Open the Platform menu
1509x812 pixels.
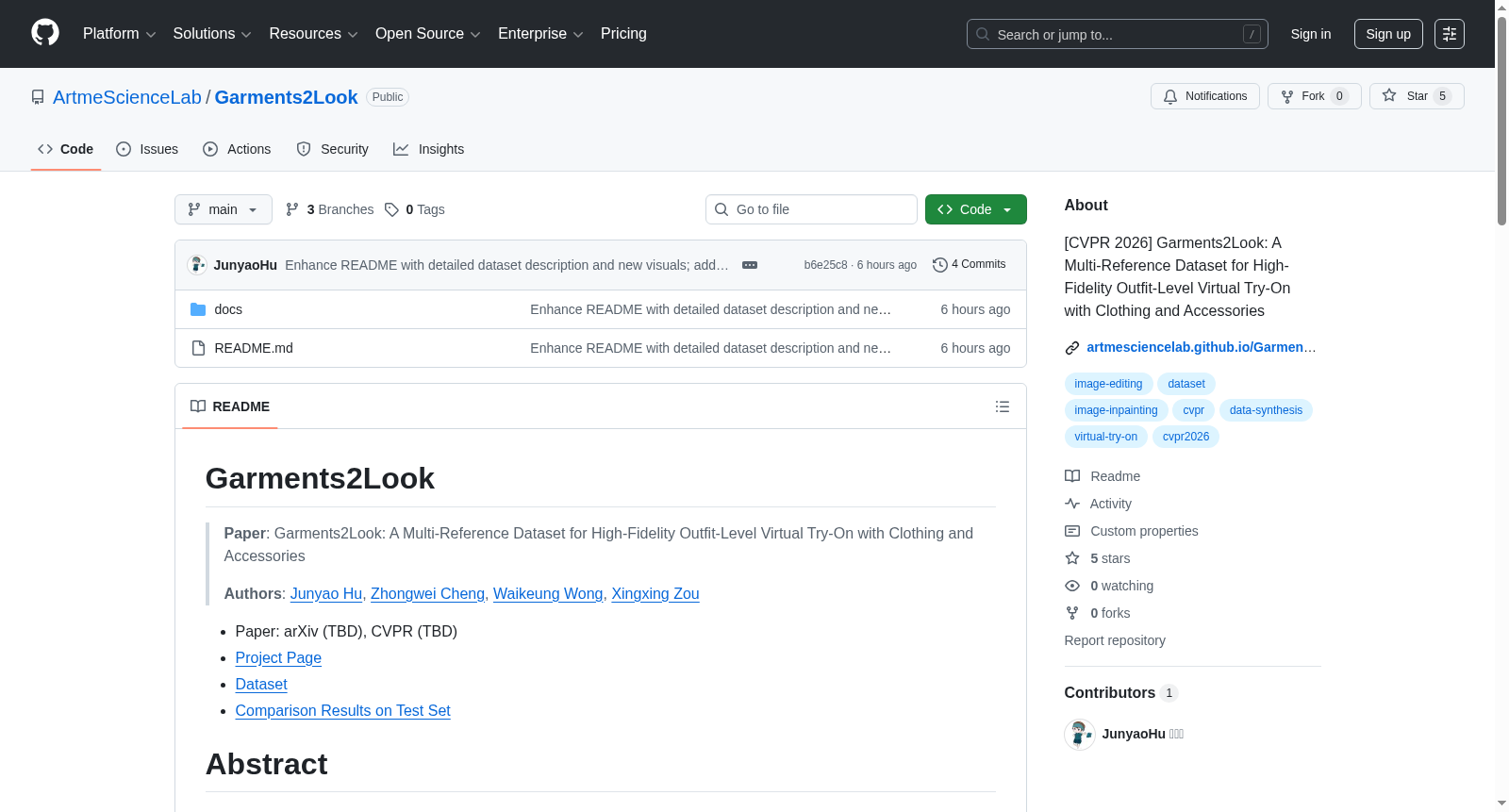pyautogui.click(x=119, y=34)
